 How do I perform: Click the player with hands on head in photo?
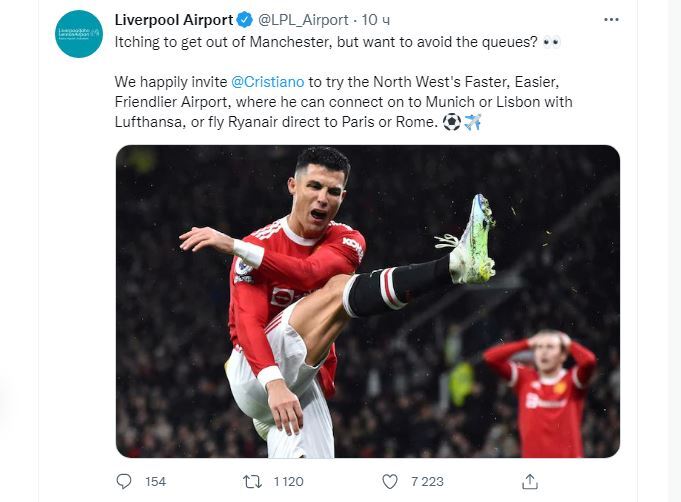pyautogui.click(x=541, y=393)
